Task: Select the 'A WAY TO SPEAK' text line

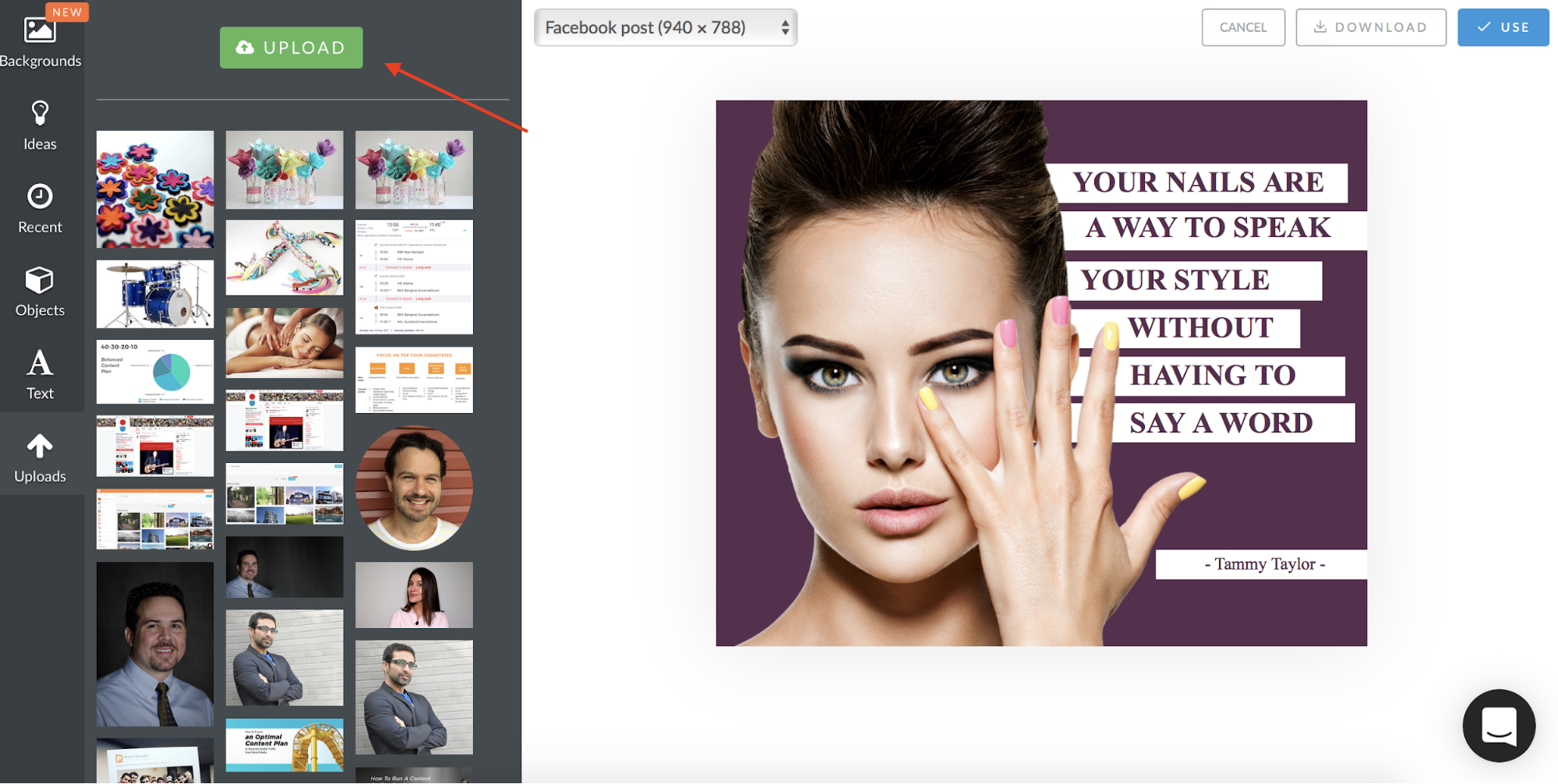Action: (x=1208, y=229)
